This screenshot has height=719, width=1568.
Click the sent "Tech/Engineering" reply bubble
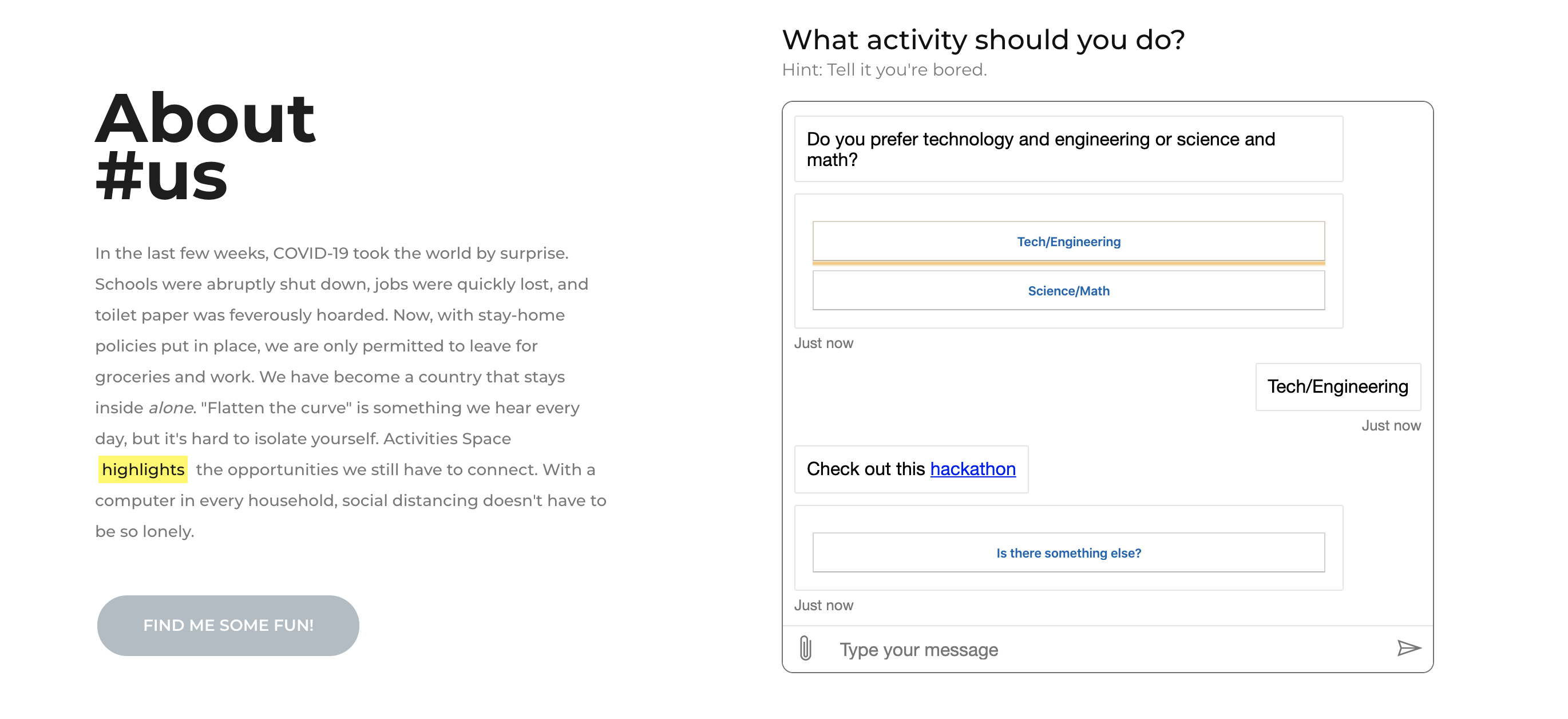tap(1337, 386)
